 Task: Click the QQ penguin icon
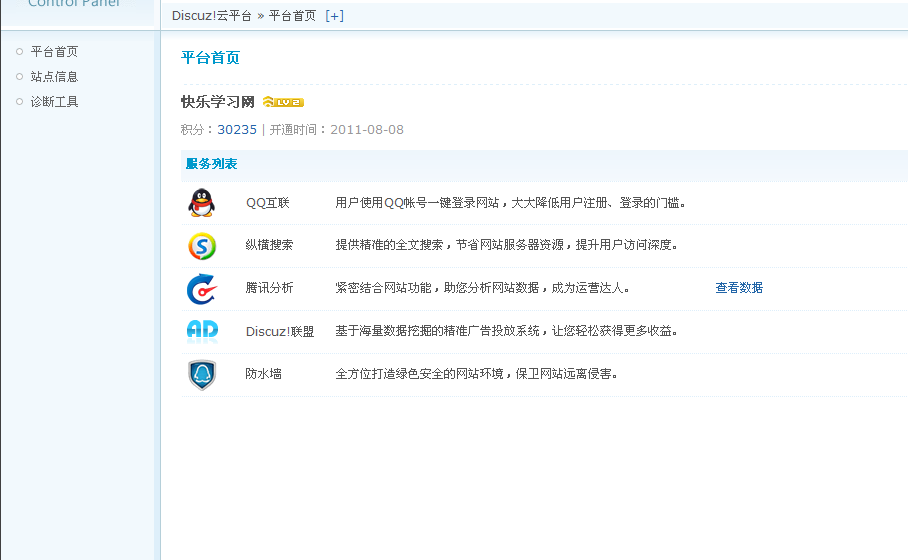pyautogui.click(x=202, y=203)
